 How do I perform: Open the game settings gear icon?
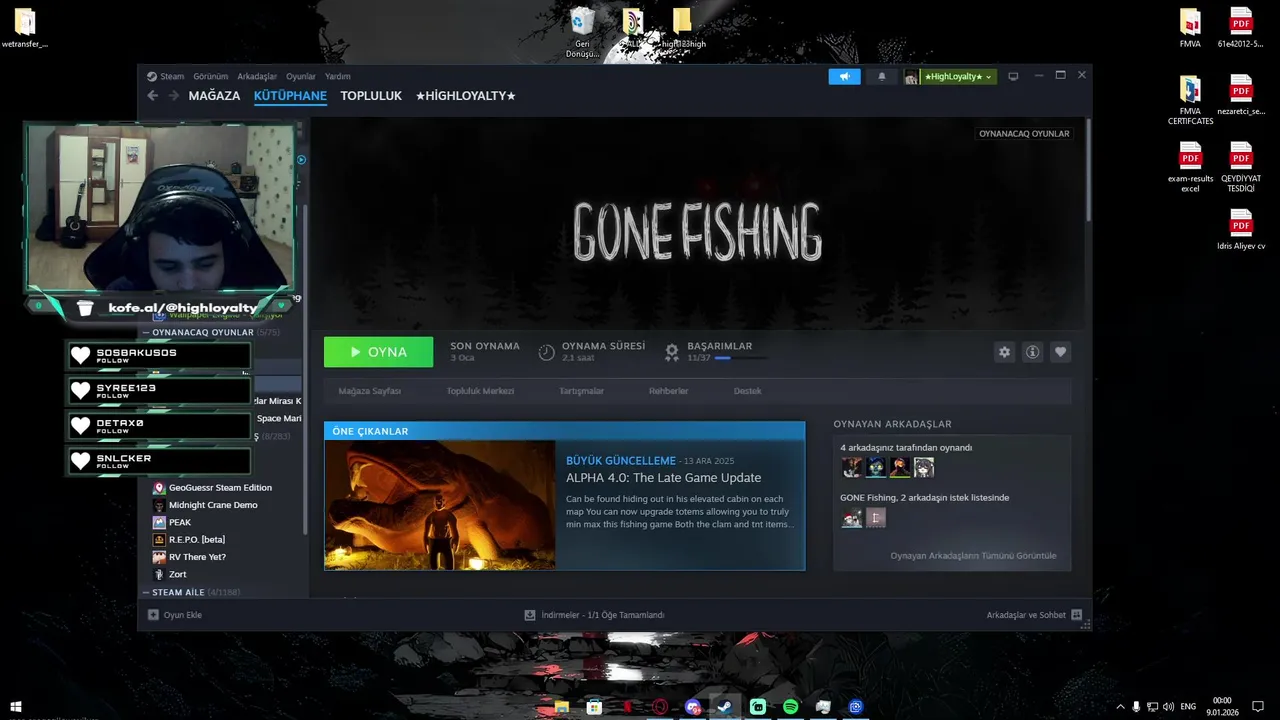click(1004, 352)
